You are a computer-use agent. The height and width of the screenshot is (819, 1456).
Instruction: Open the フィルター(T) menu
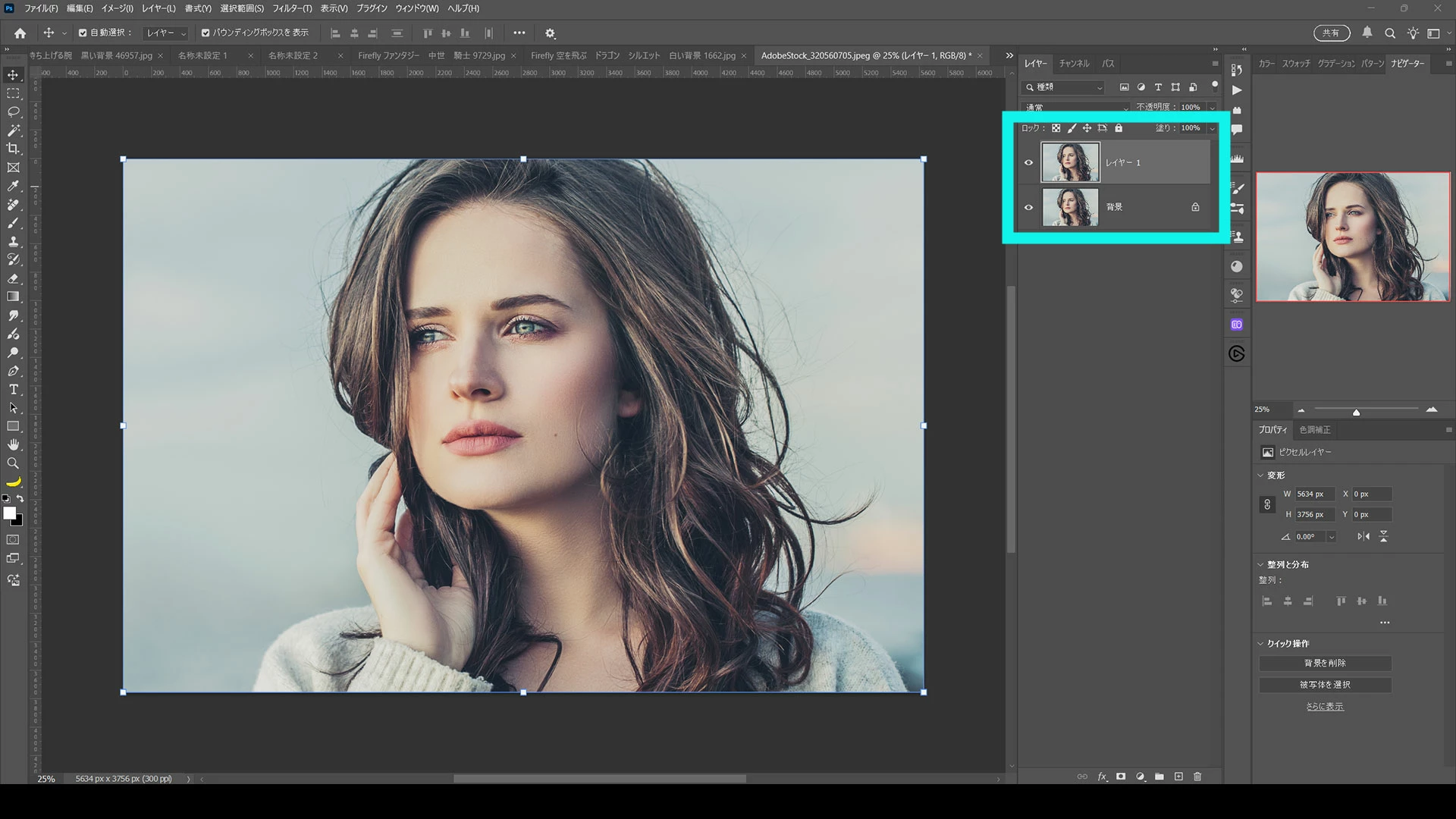point(292,8)
